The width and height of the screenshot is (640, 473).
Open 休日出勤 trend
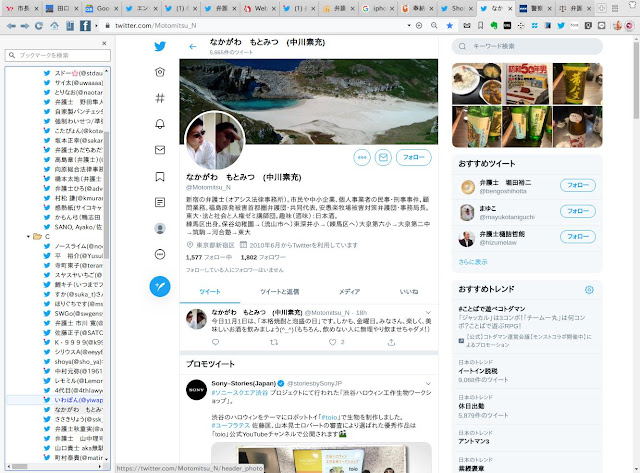471,406
